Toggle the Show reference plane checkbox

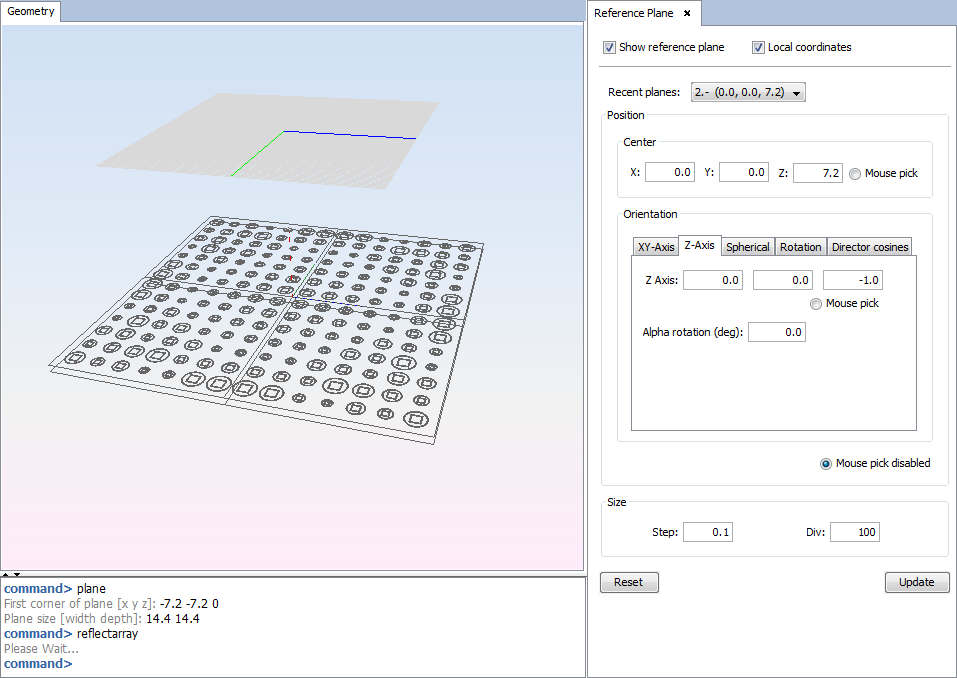click(x=610, y=47)
